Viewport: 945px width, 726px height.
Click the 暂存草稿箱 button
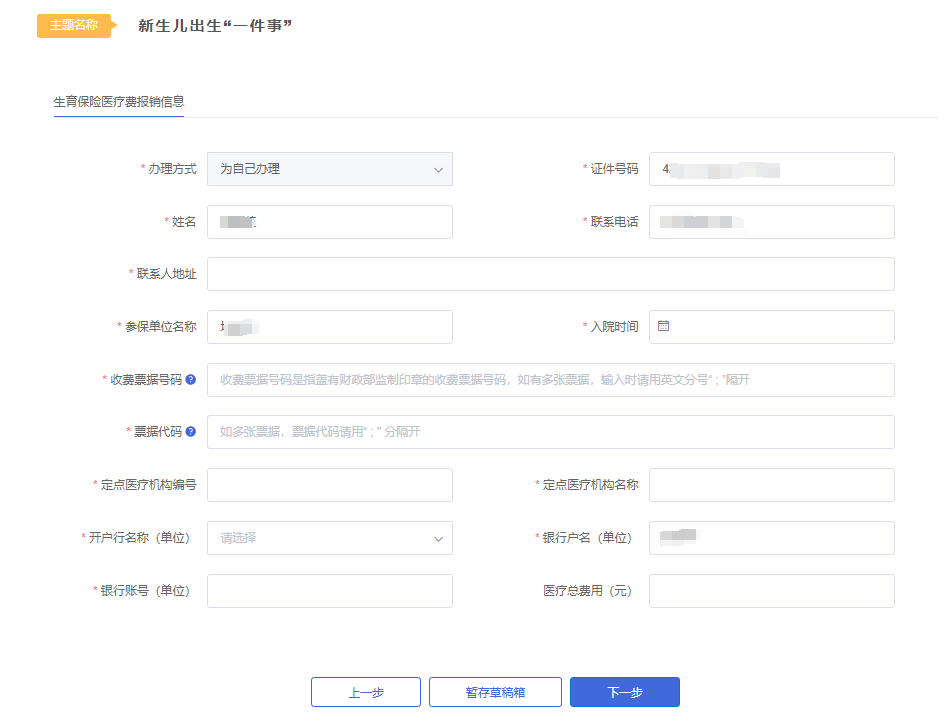point(495,692)
